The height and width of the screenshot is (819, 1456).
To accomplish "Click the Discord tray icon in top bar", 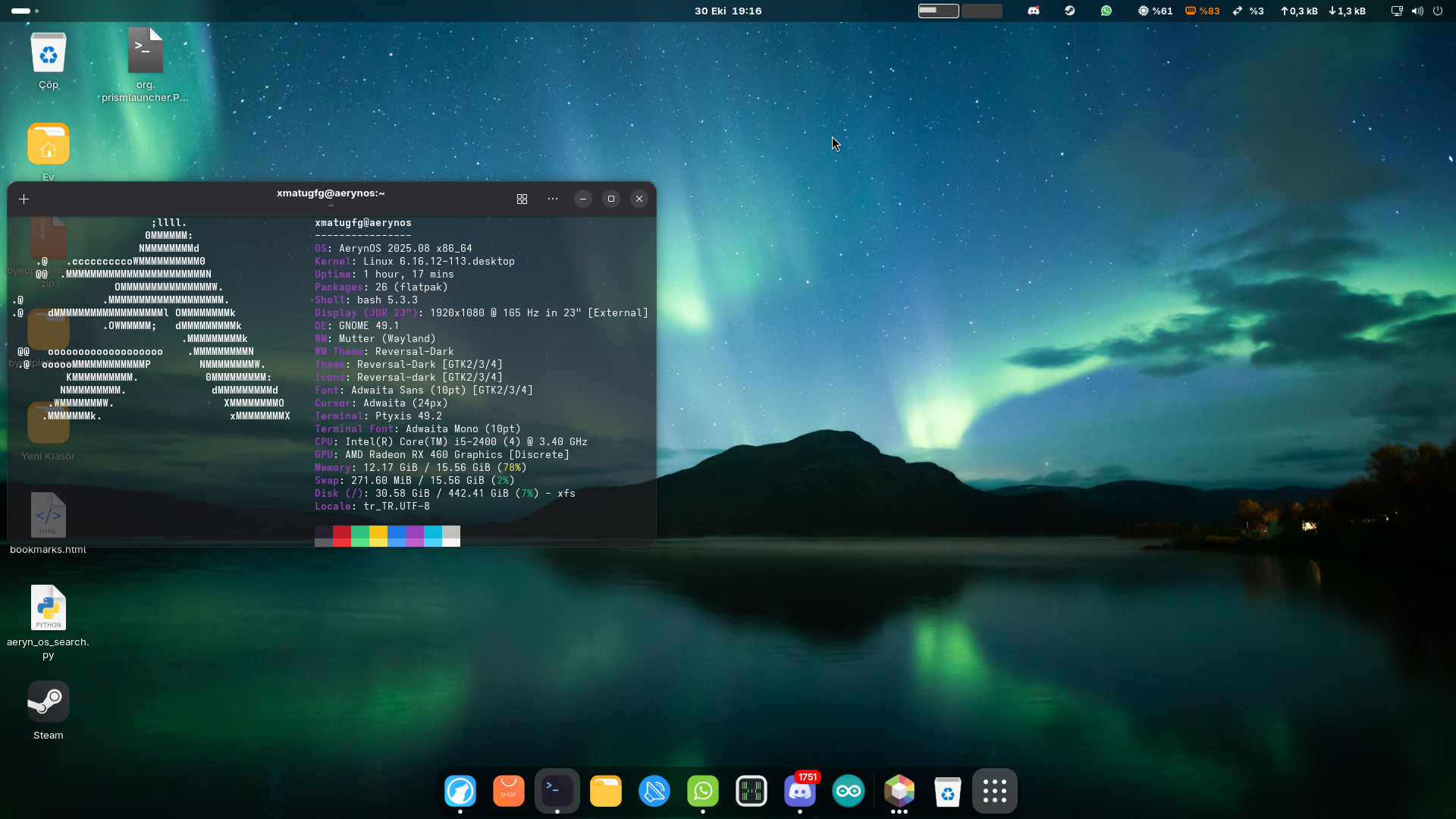I will point(1034,11).
